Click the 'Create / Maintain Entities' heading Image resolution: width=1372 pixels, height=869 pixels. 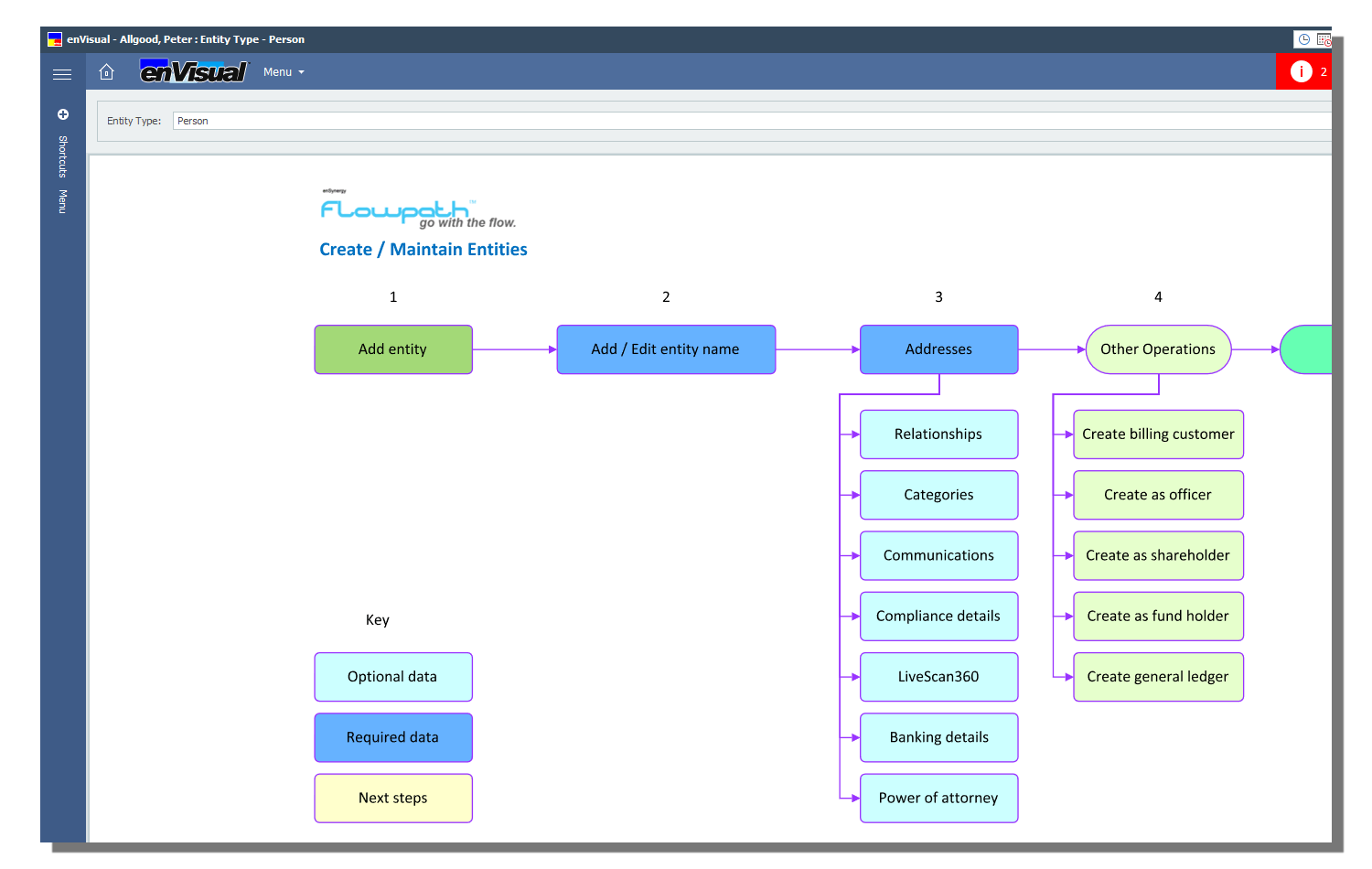pyautogui.click(x=423, y=250)
